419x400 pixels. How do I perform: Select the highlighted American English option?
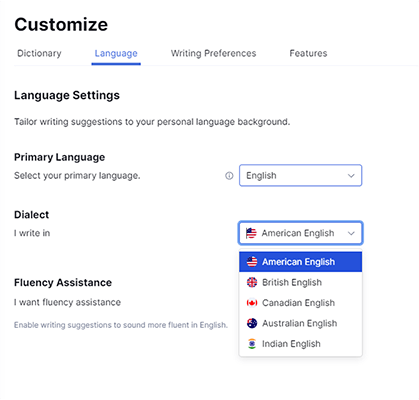pos(301,262)
